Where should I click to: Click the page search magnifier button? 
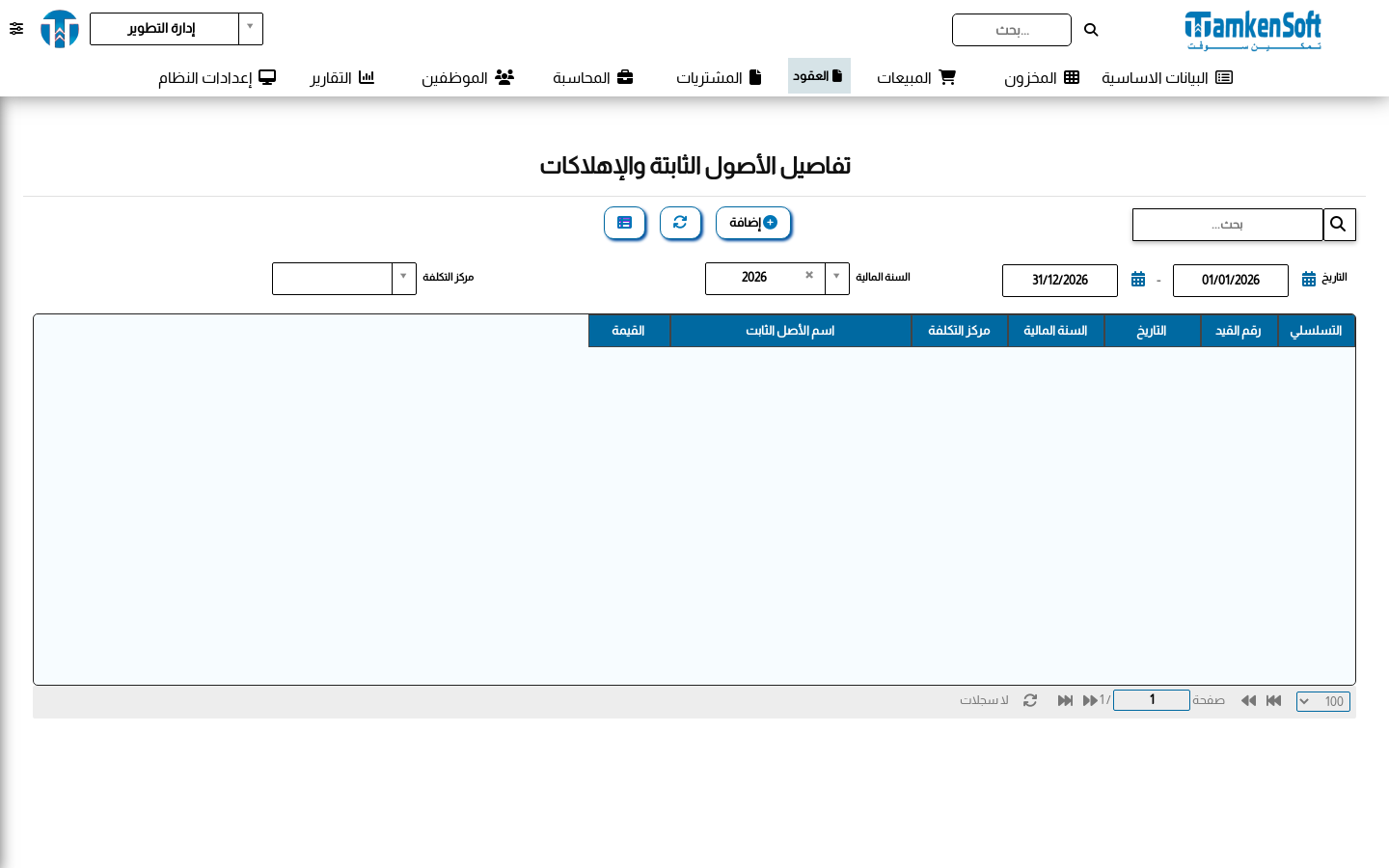(x=1339, y=225)
